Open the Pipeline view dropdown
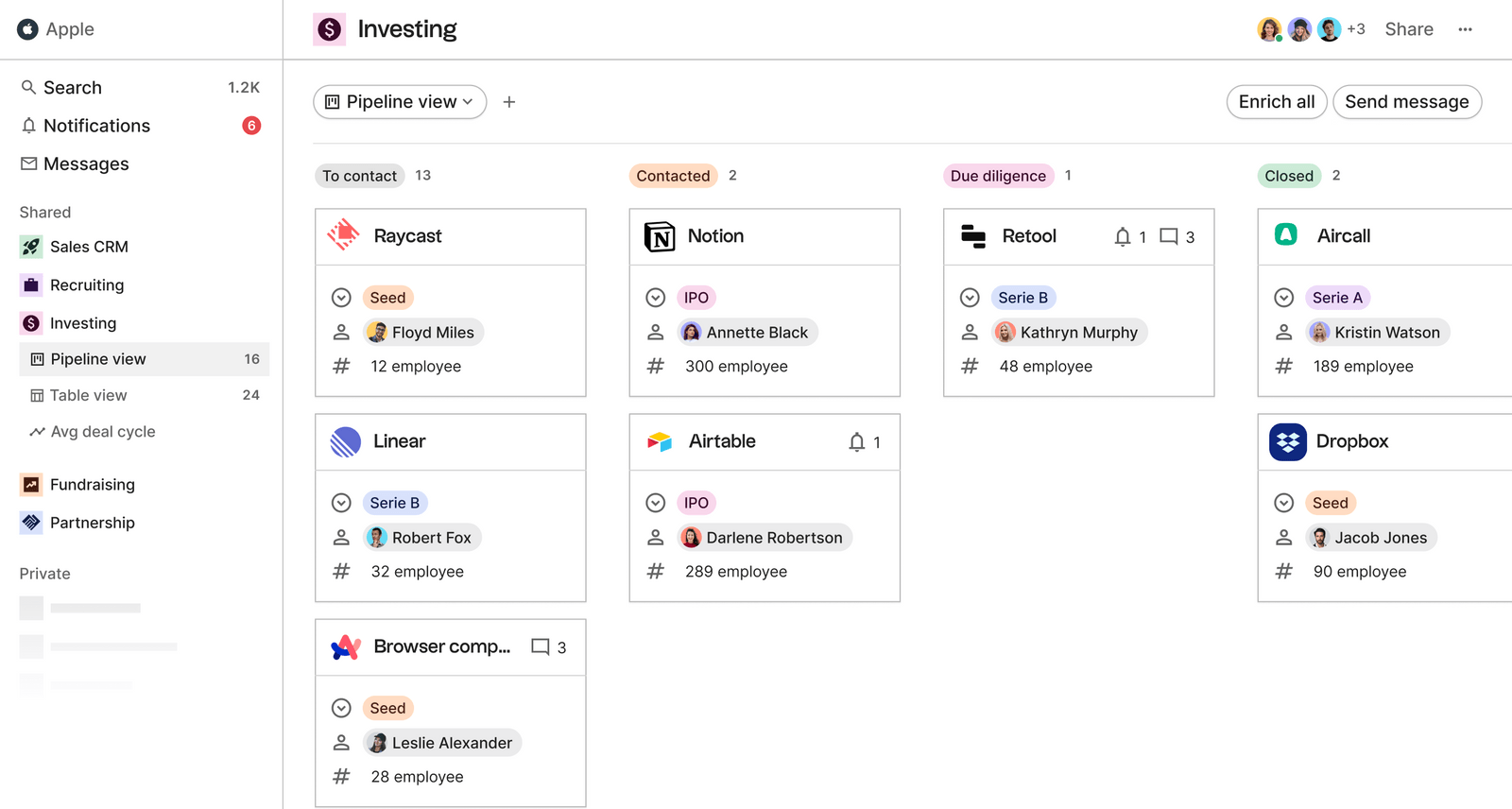The height and width of the screenshot is (809, 1512). 399,101
